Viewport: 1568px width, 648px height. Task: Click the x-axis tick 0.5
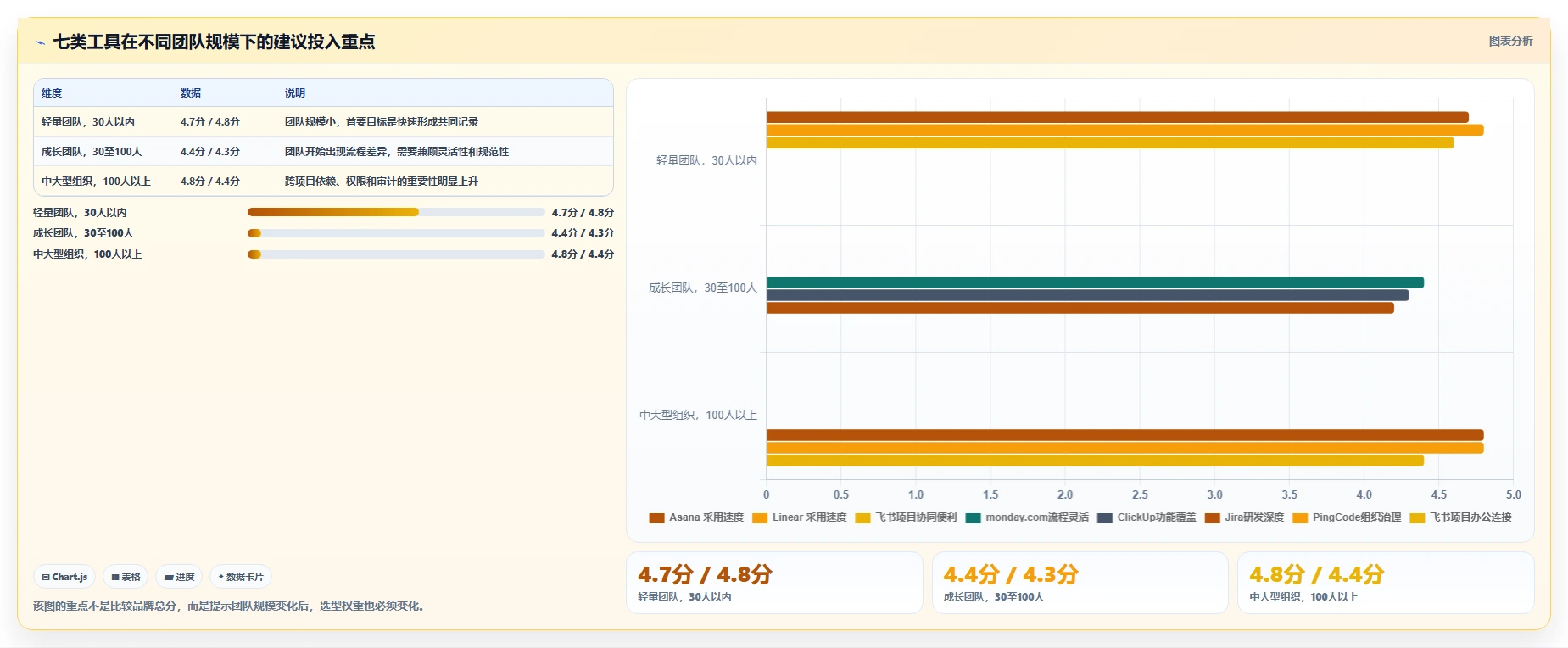point(841,494)
